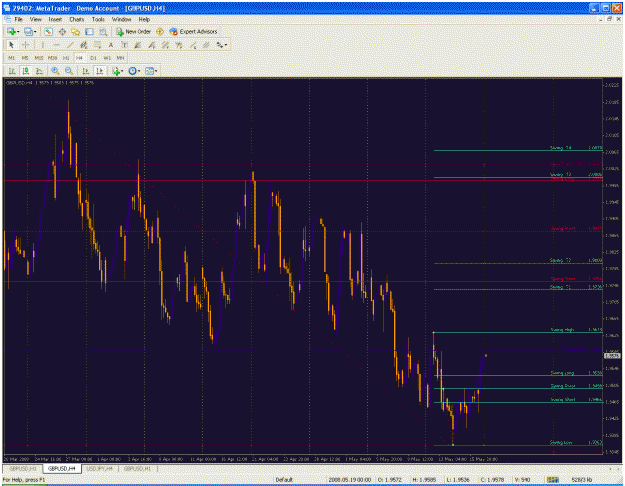Screen dimensions: 625x486
Task: Switch to GBPUSD,H1 first chart tab
Action: [23, 469]
